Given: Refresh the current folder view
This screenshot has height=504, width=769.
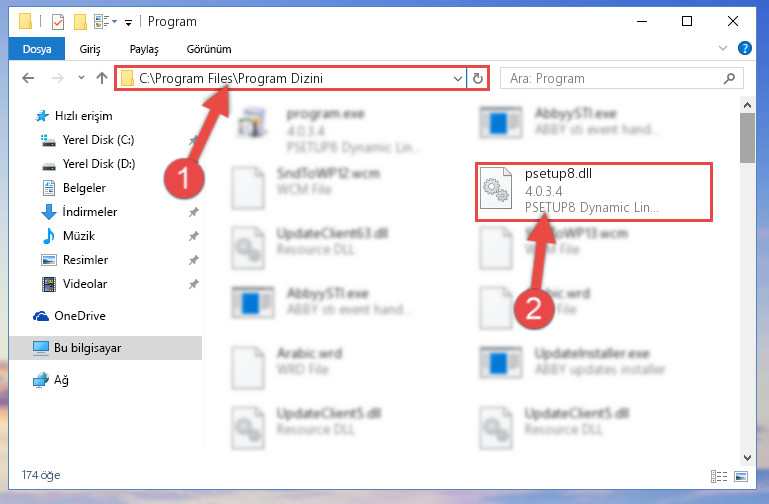Looking at the screenshot, I should (x=478, y=78).
